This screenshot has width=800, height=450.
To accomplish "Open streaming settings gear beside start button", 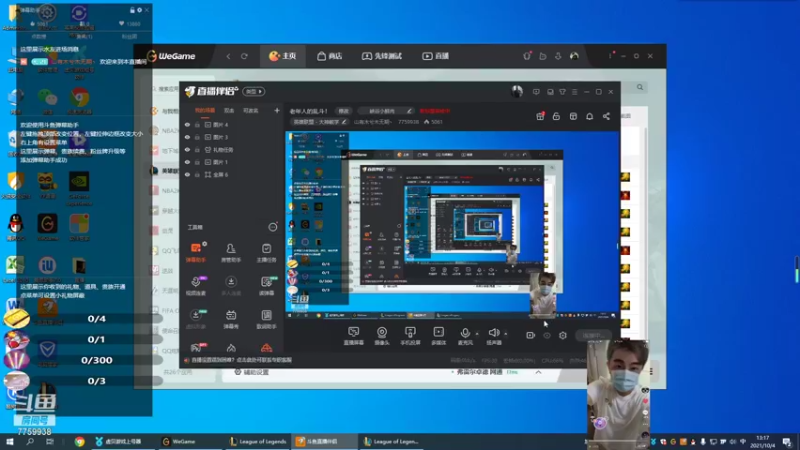I will click(563, 335).
